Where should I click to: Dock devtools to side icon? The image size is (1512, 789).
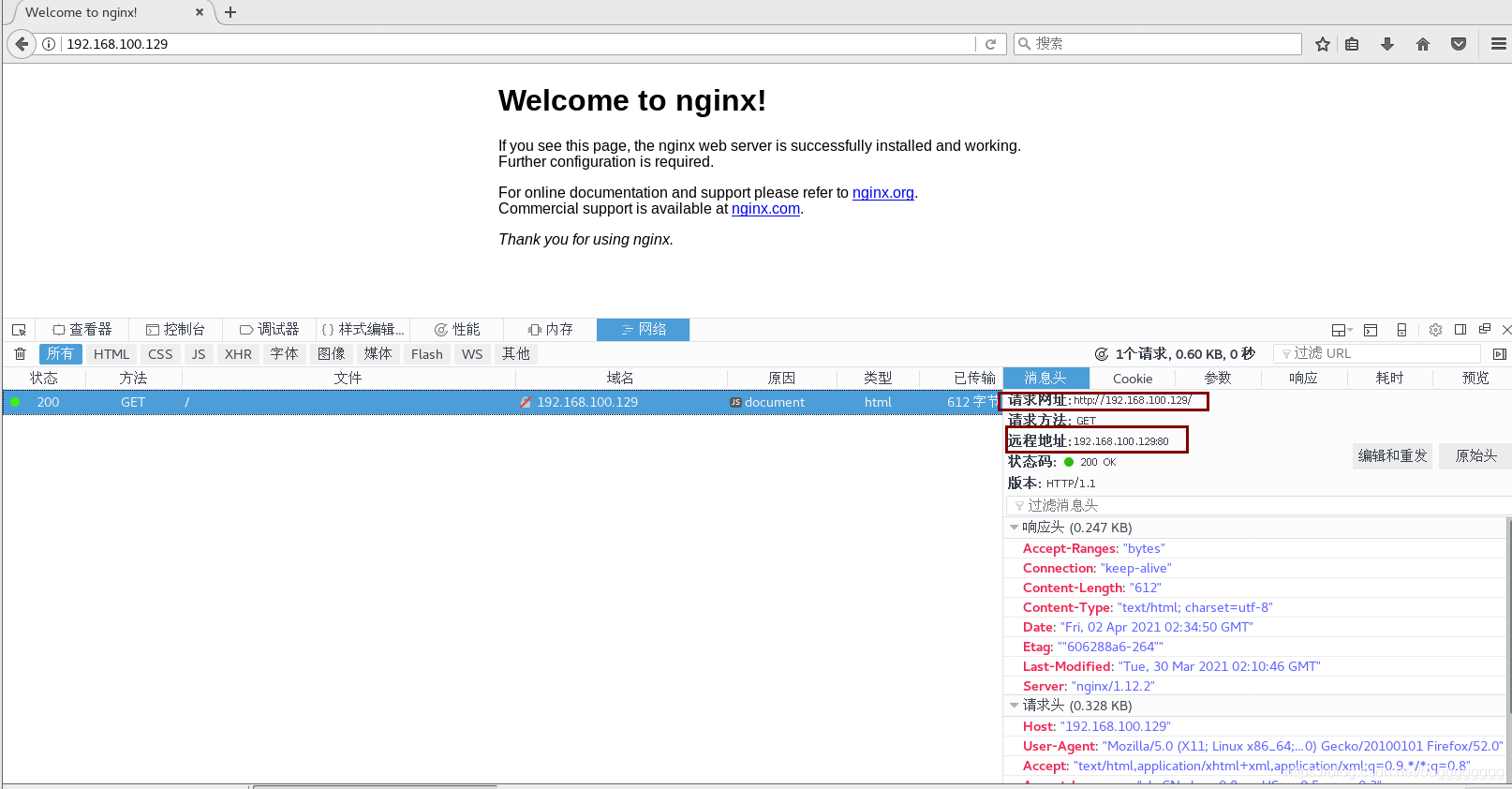point(1460,330)
